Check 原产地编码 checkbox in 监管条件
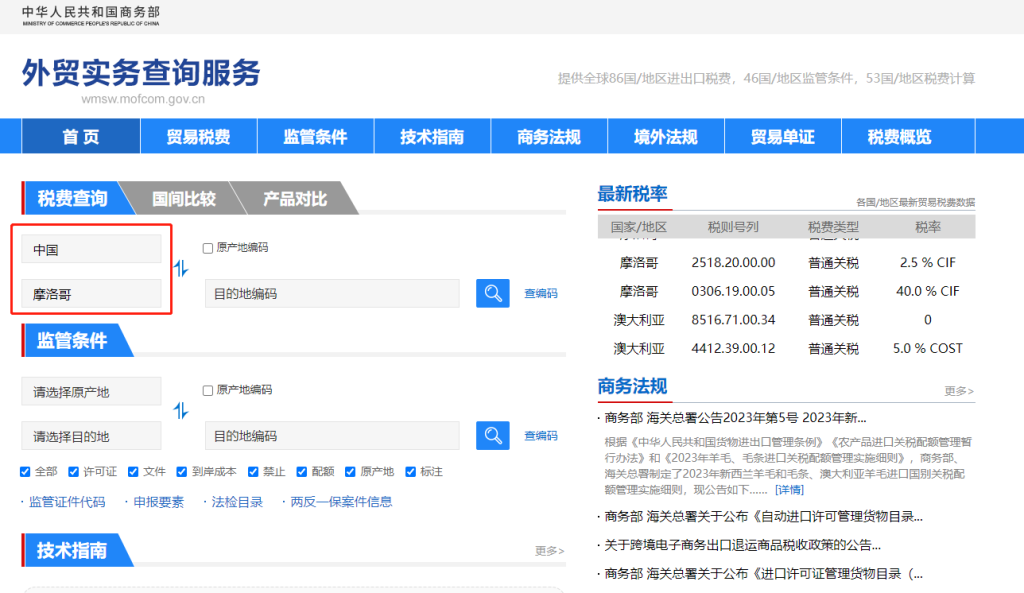 [x=208, y=391]
